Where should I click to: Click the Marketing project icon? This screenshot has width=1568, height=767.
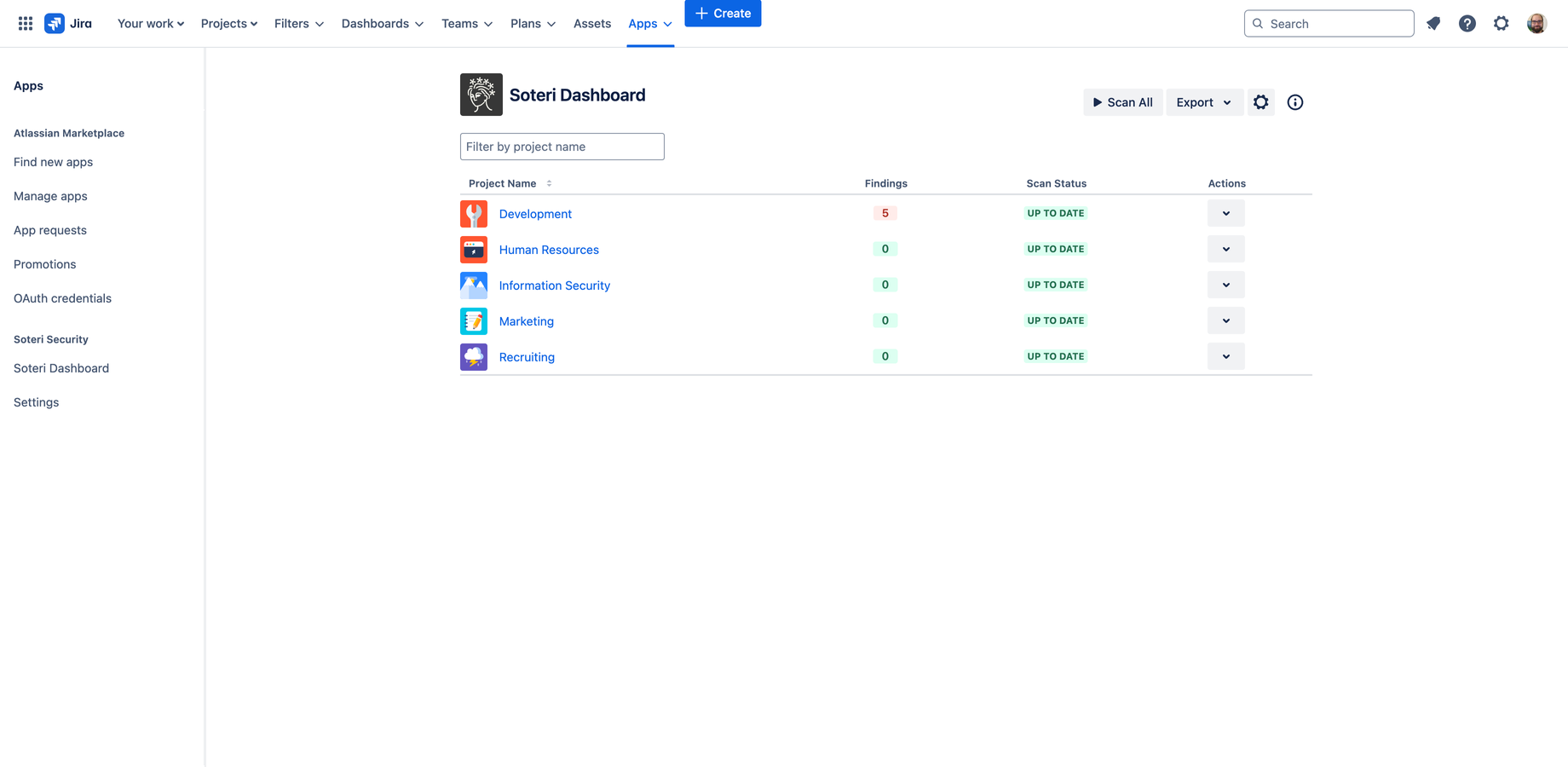(x=474, y=321)
